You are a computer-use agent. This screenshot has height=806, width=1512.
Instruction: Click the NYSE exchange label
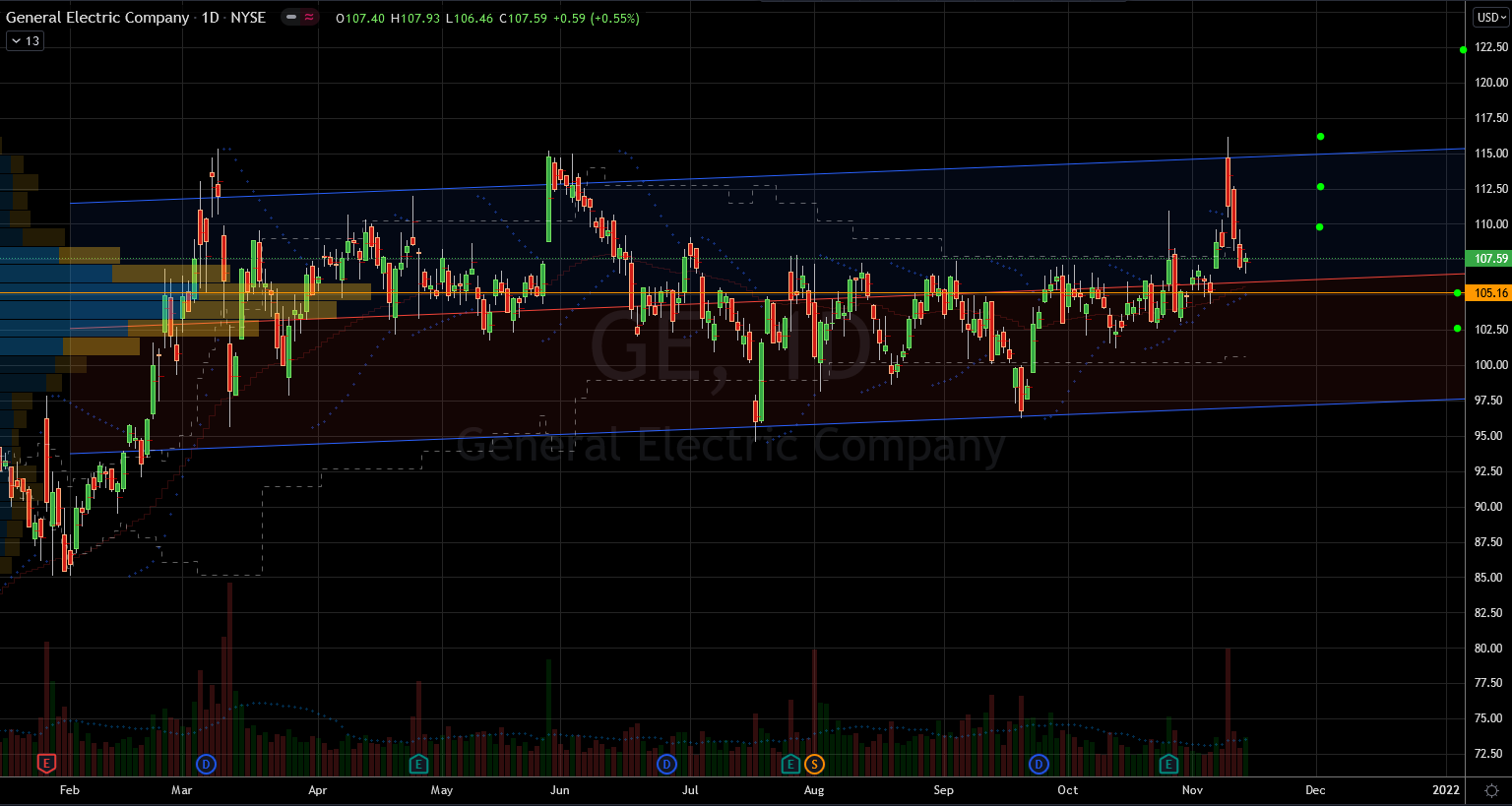click(x=248, y=18)
